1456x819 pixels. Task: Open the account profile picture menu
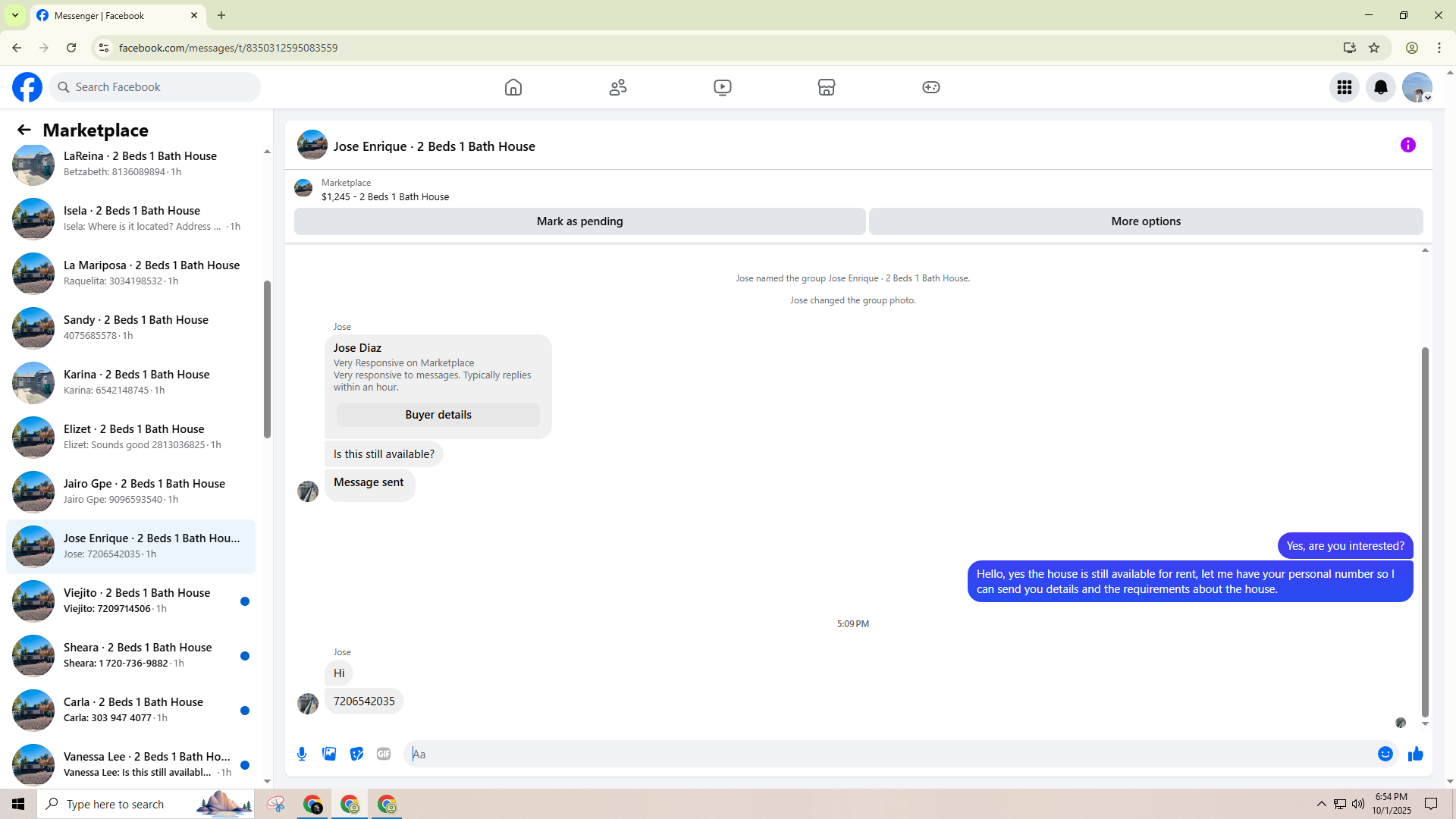click(1417, 87)
